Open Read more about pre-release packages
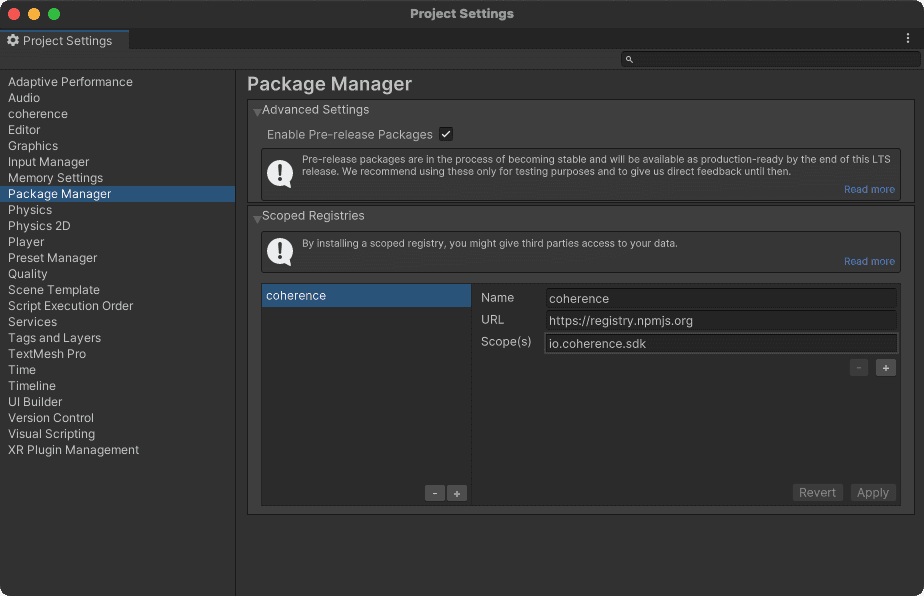Image resolution: width=924 pixels, height=596 pixels. click(x=868, y=189)
